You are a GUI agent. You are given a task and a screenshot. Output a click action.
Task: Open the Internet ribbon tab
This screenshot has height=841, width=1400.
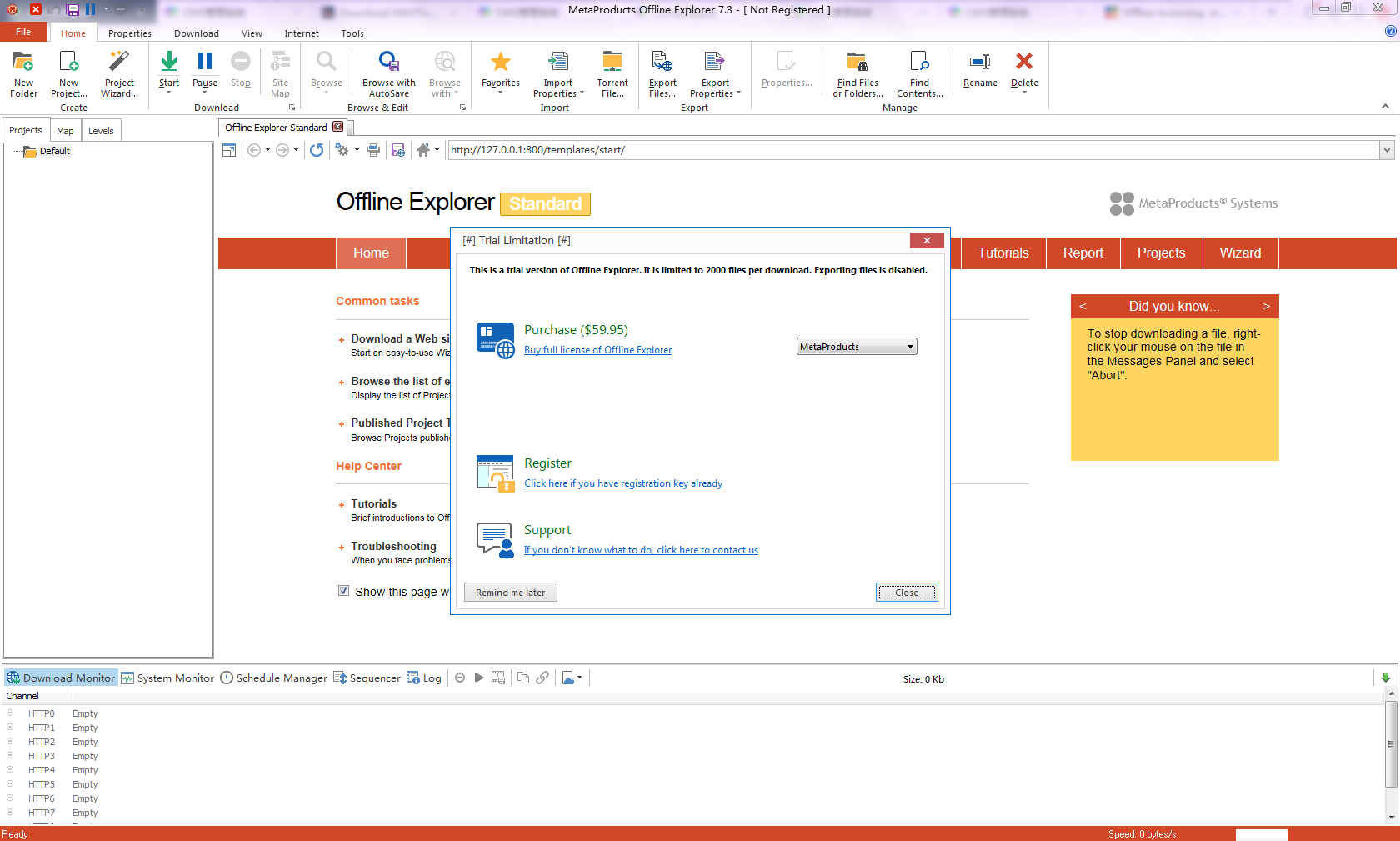tap(302, 33)
